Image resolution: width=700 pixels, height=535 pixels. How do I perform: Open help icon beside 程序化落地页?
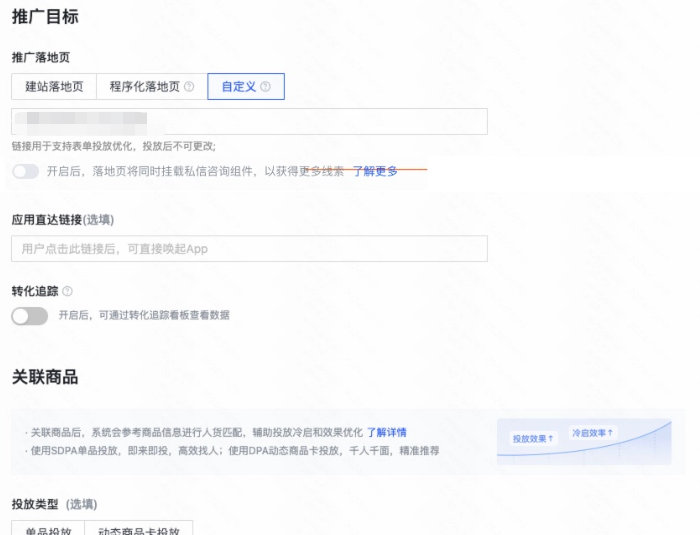189,87
